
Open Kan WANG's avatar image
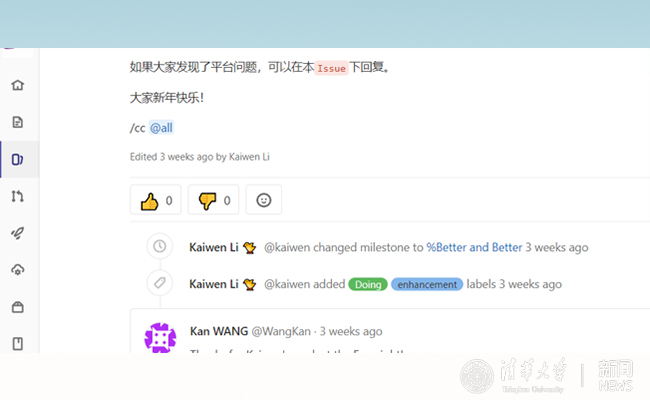click(161, 338)
